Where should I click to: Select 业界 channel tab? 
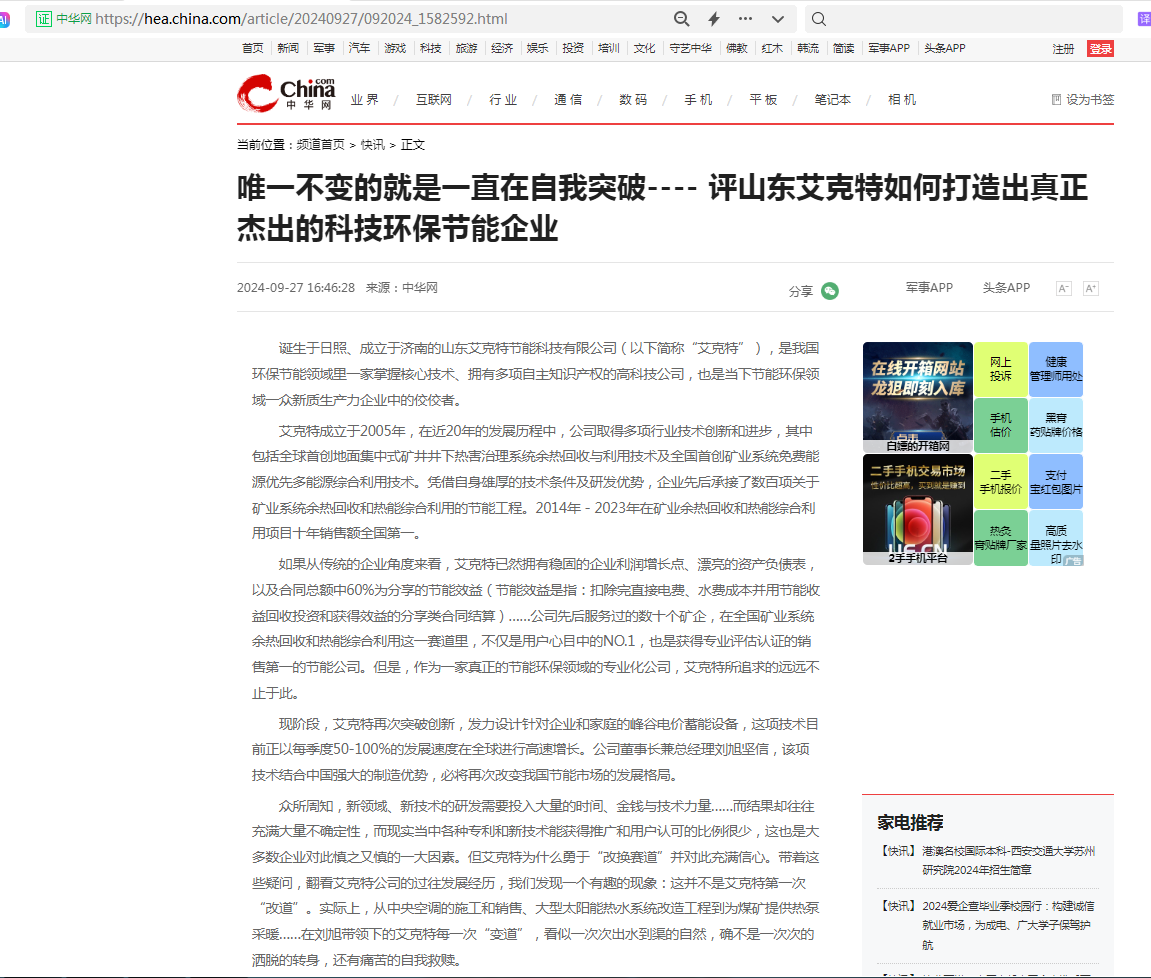click(365, 100)
